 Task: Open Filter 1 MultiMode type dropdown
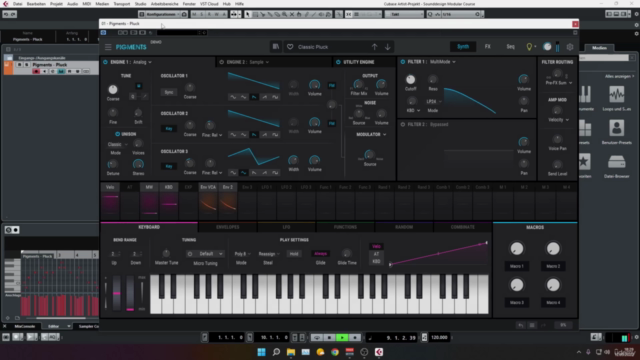pyautogui.click(x=443, y=62)
